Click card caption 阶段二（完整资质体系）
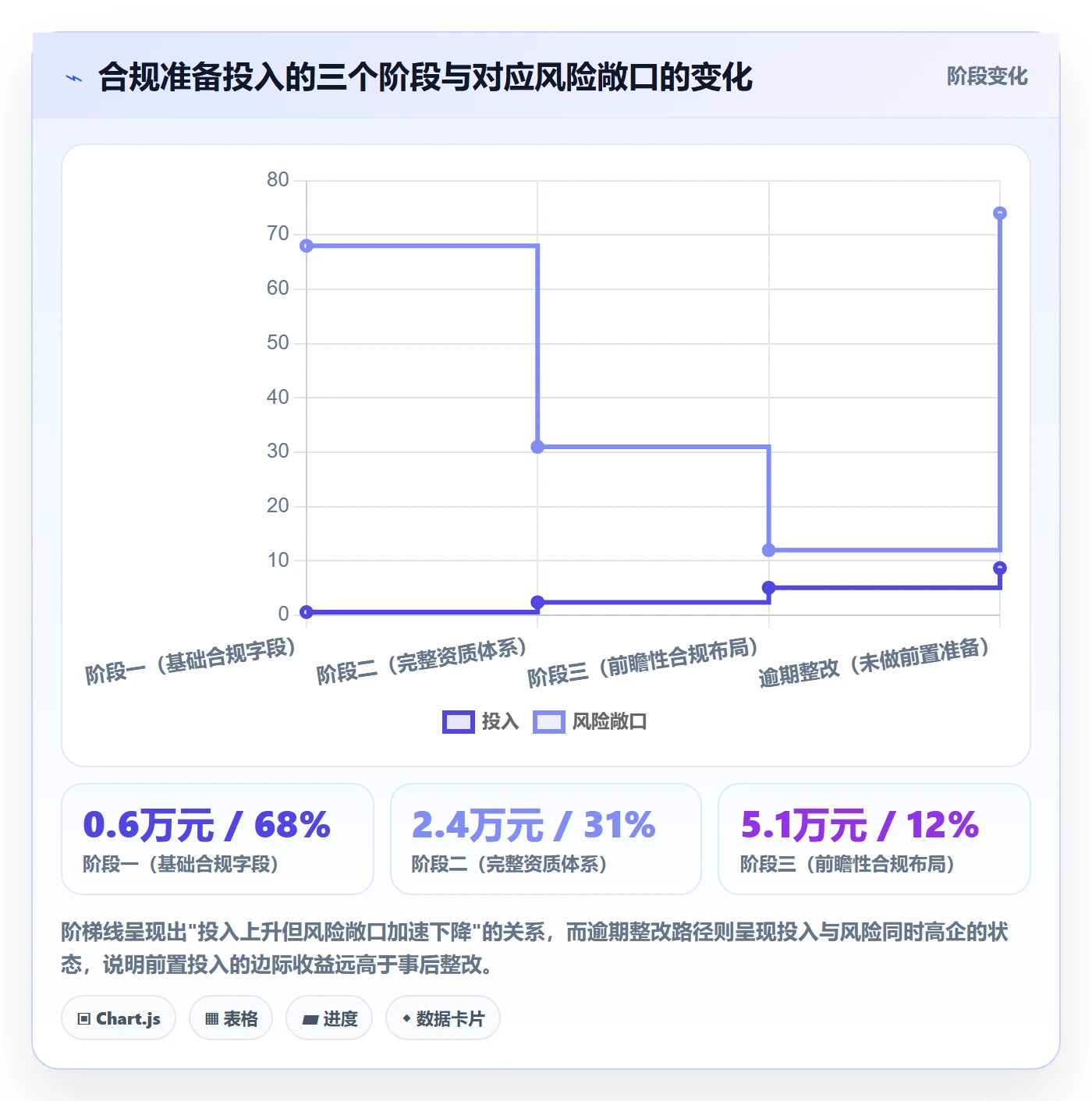This screenshot has height=1101, width=1092. point(509,864)
